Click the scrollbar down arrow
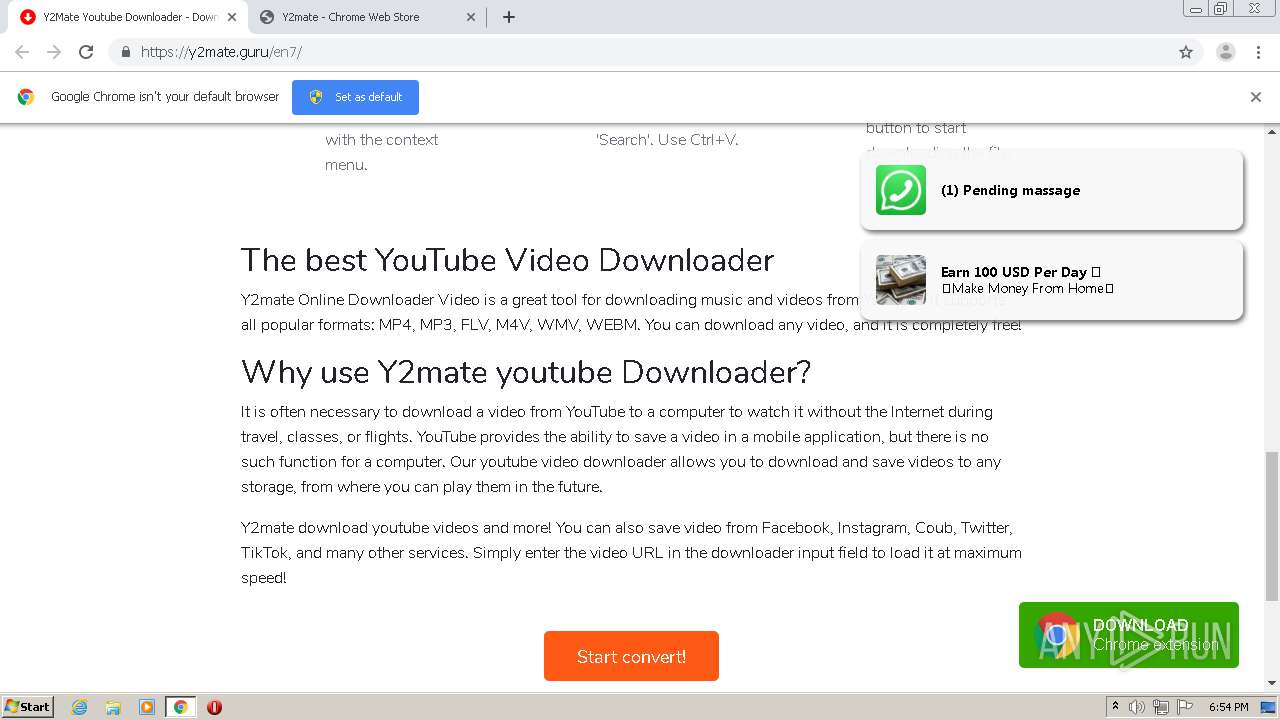Viewport: 1280px width, 720px height. pyautogui.click(x=1272, y=683)
